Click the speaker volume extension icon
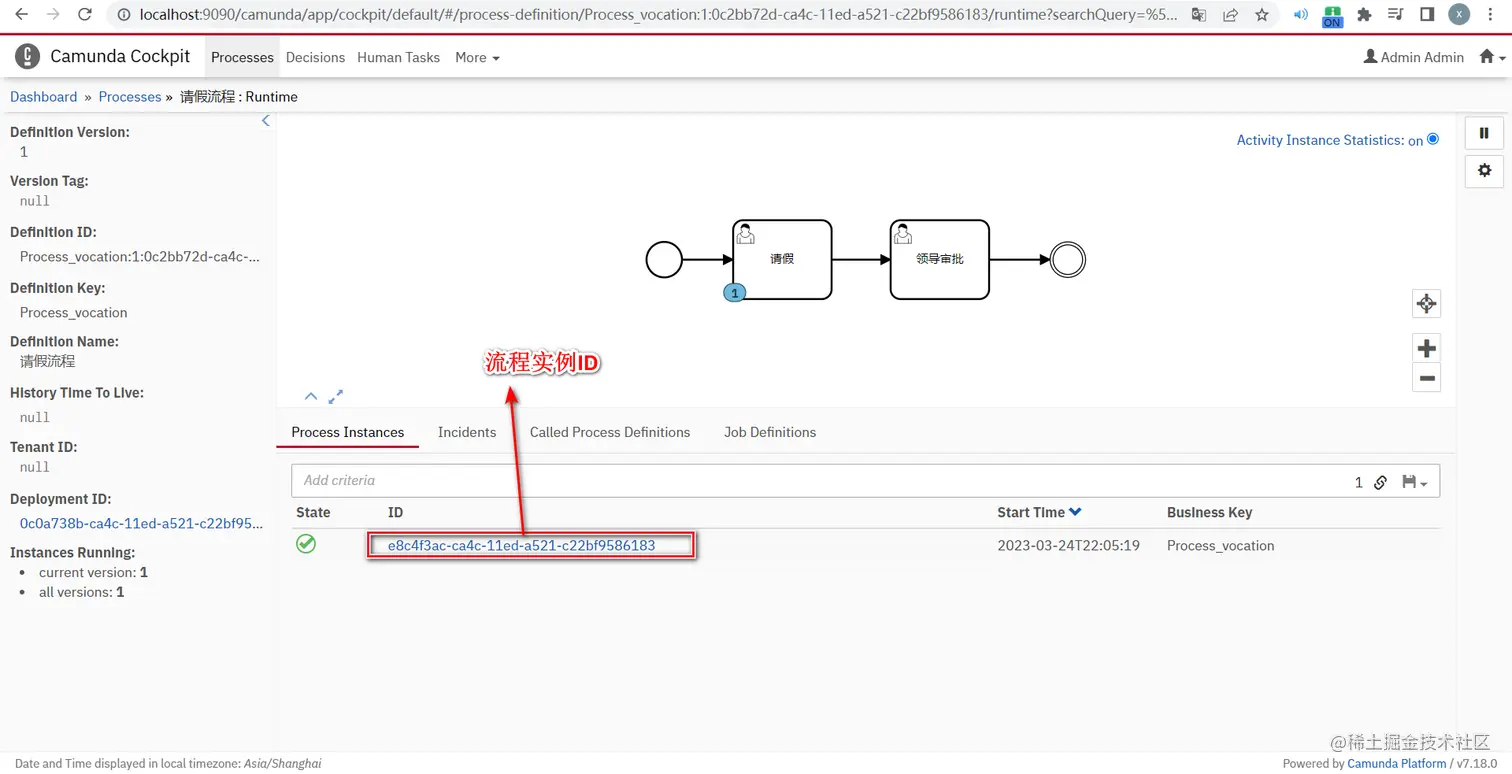1512x774 pixels. [x=1301, y=15]
